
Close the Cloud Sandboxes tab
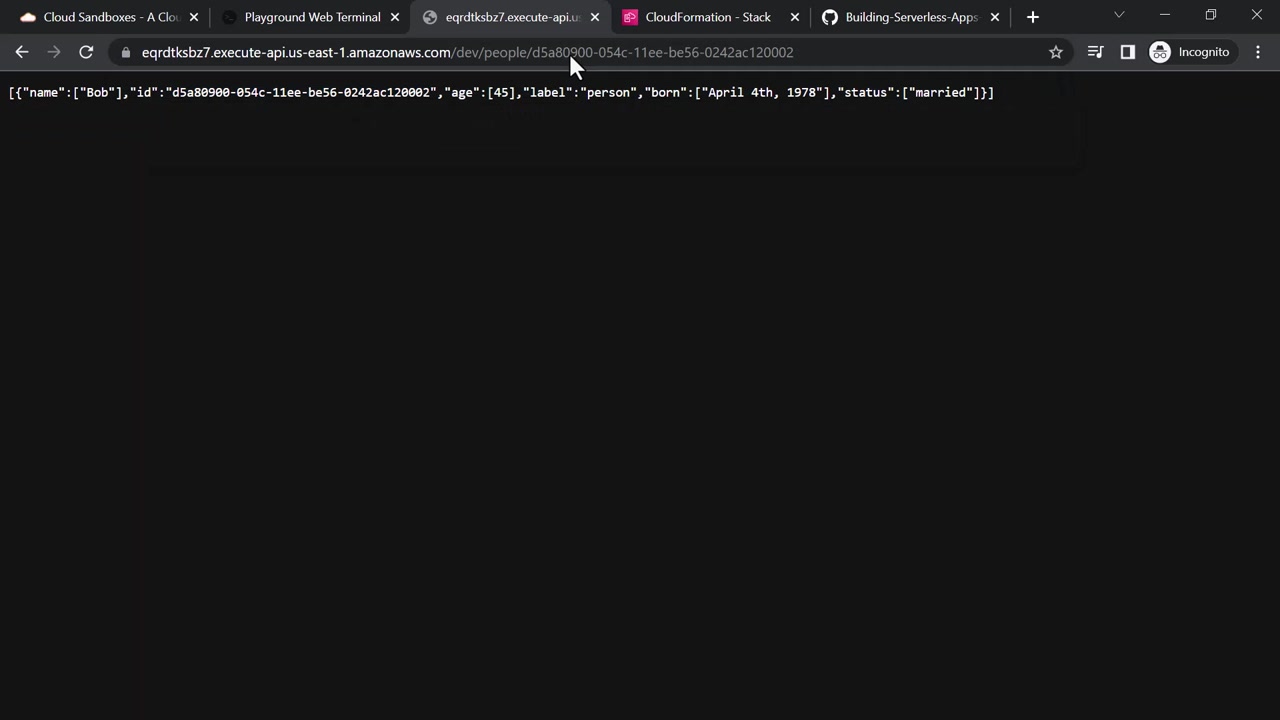click(194, 17)
